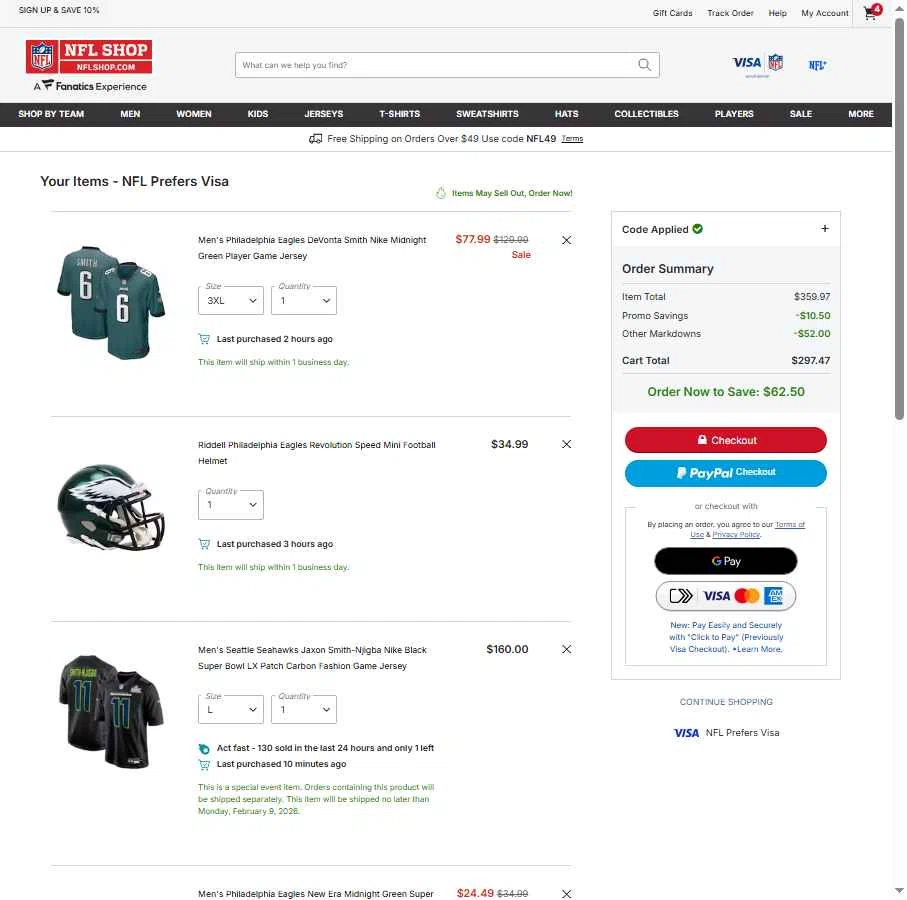Click the NFL Shop logo
Screen dimensions: 907x900
click(89, 57)
